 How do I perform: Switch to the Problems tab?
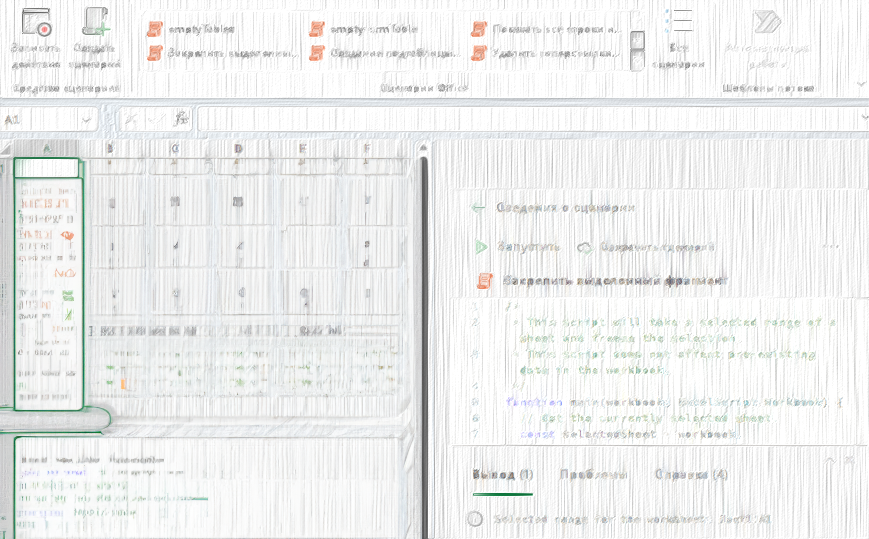(594, 475)
